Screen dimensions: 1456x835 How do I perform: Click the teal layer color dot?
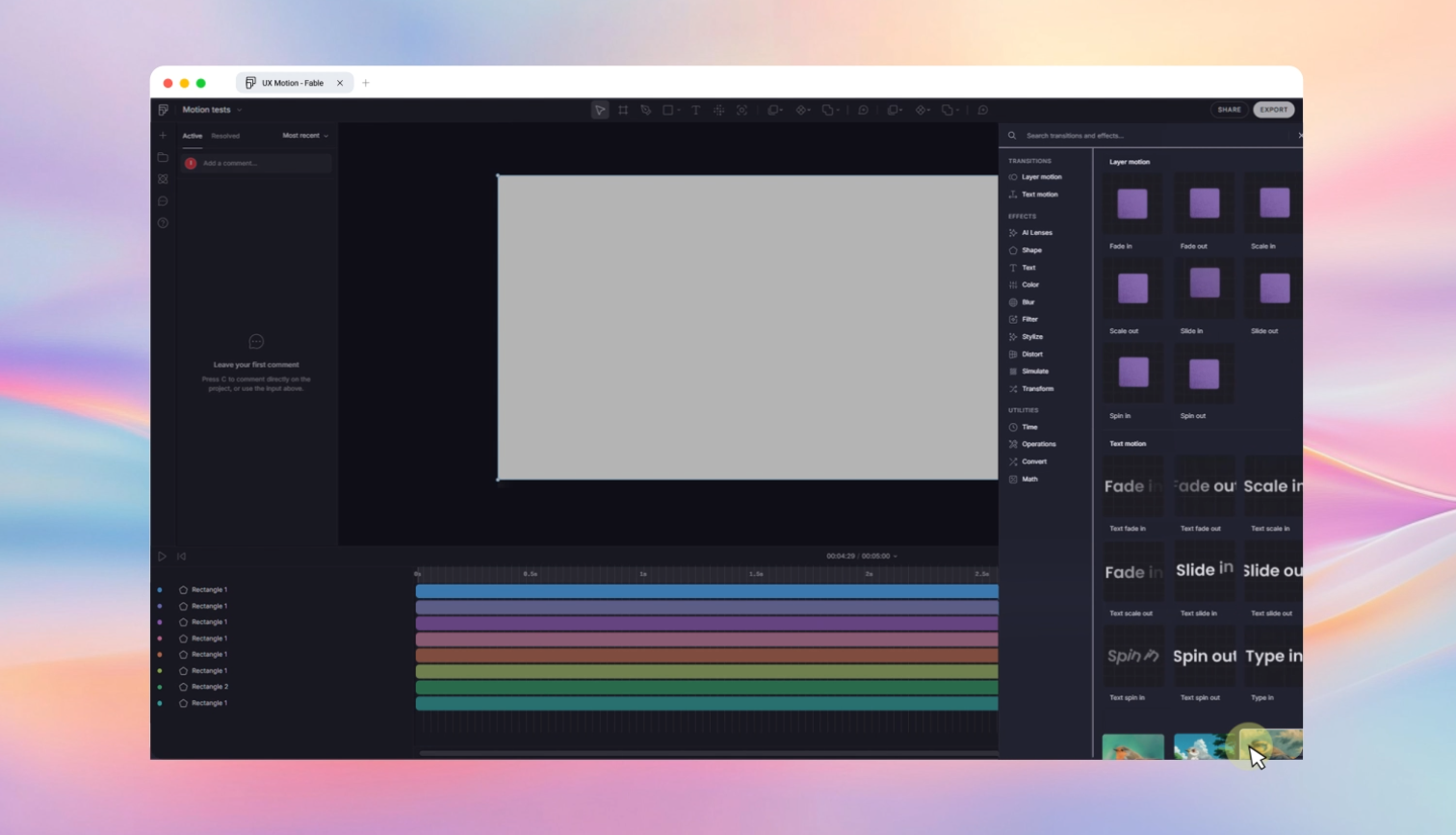(160, 703)
